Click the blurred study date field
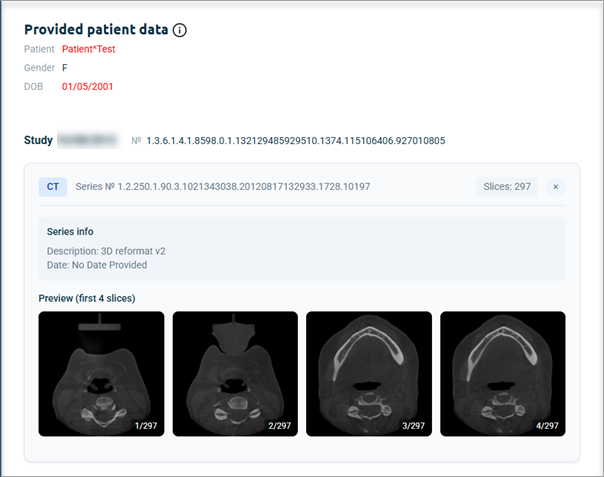This screenshot has height=477, width=604. 87,140
